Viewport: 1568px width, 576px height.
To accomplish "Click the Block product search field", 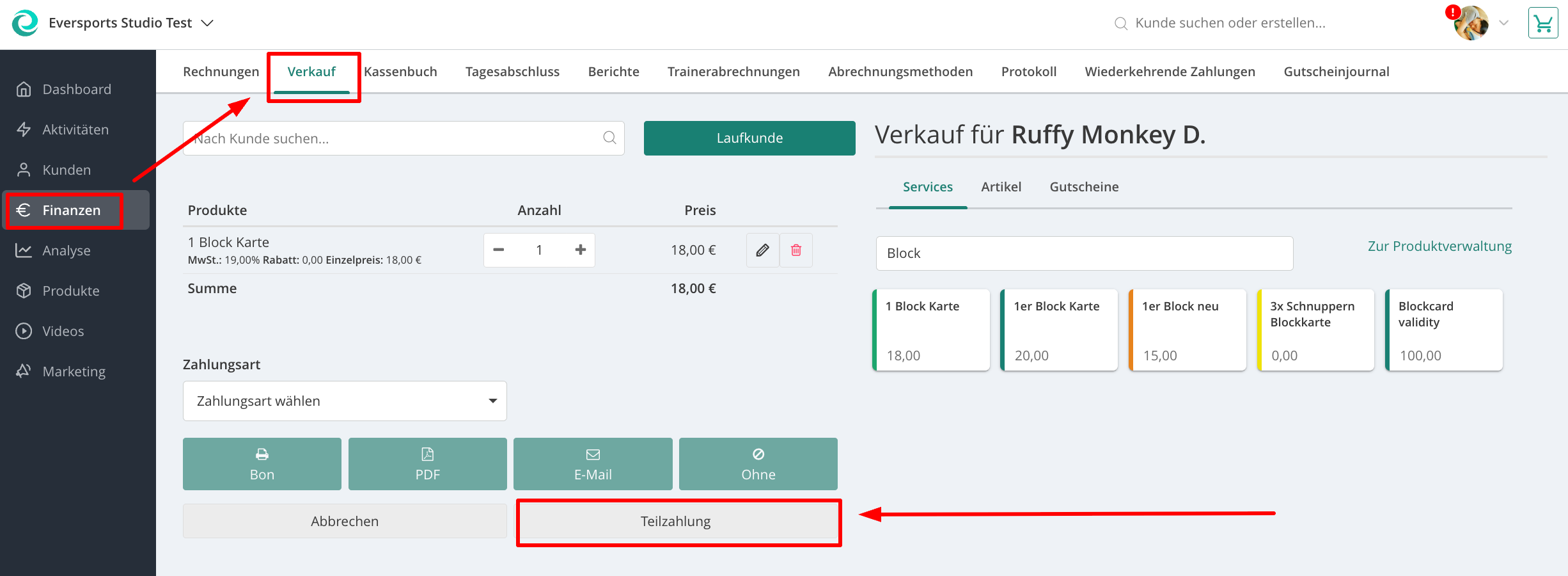I will coord(1084,253).
